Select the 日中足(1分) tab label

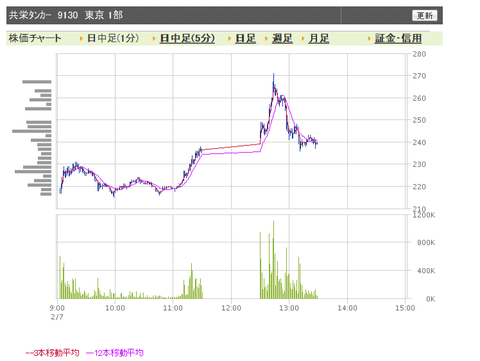113,38
